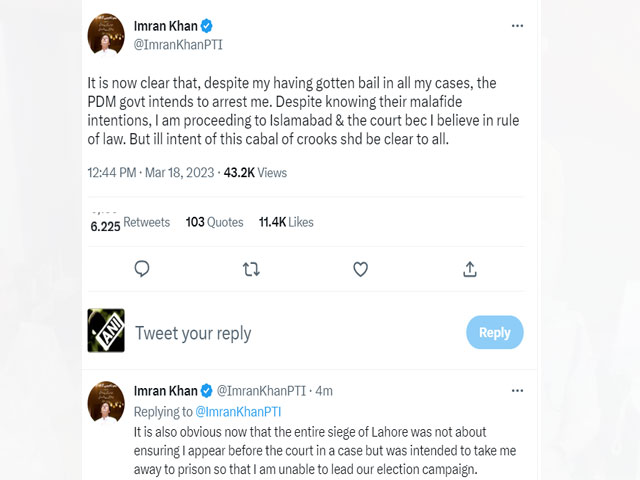Click your own avatar near reply box
Viewport: 640px width, 480px height.
click(x=106, y=331)
